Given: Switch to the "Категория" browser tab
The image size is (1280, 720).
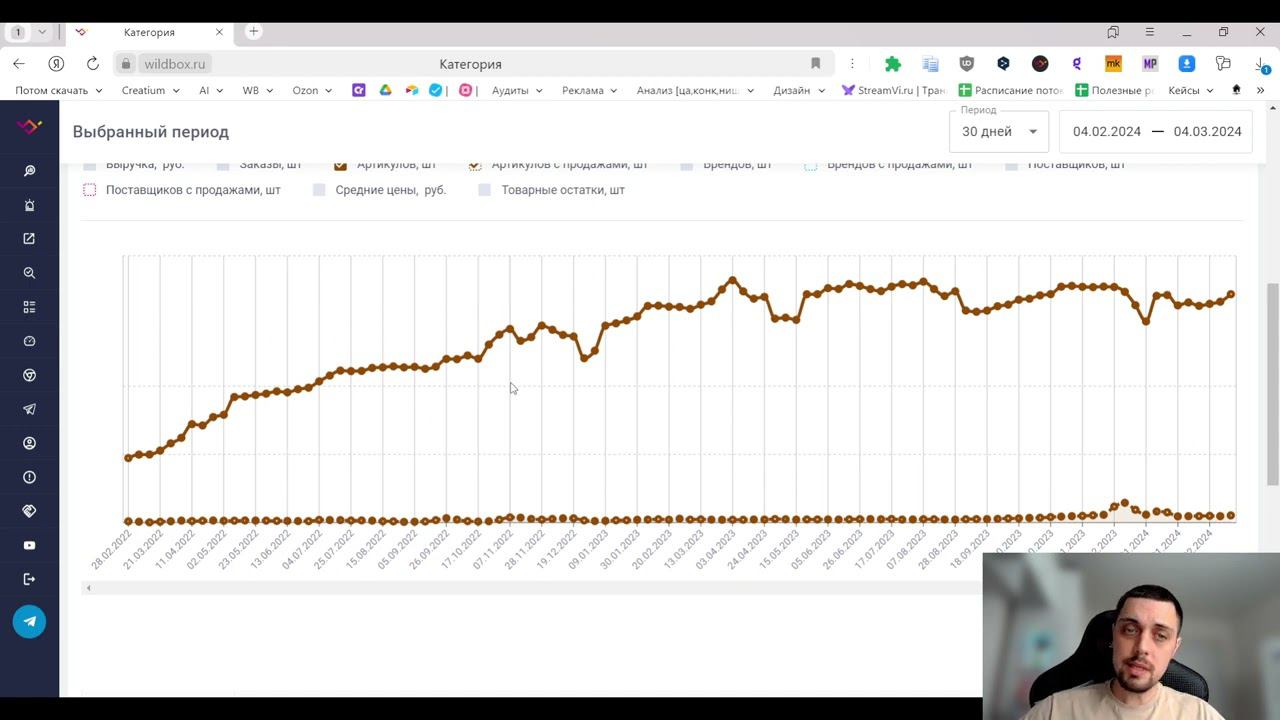Looking at the screenshot, I should [149, 32].
